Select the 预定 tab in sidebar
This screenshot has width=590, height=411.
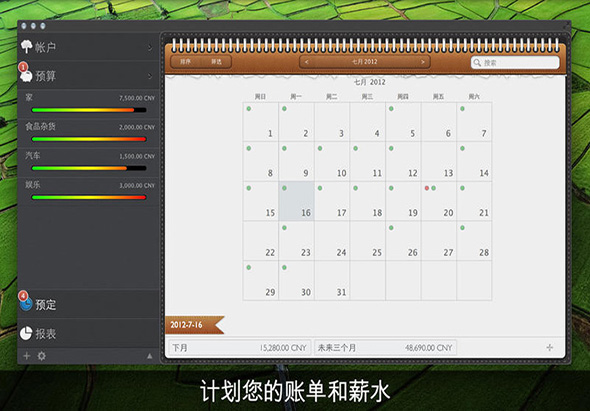pos(88,304)
